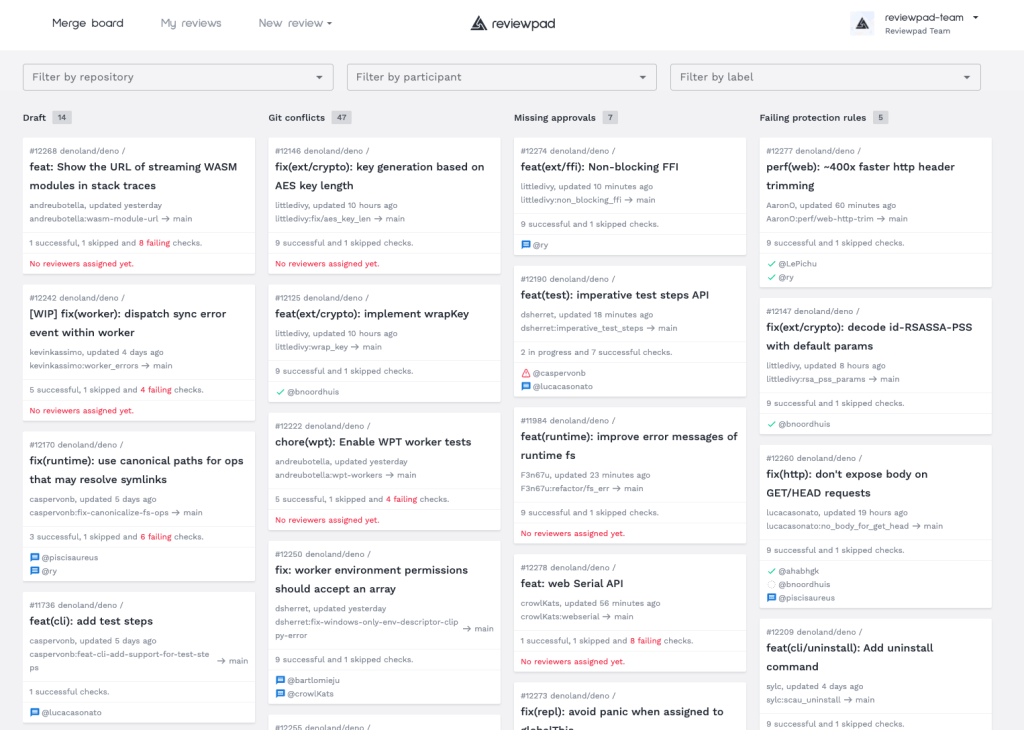The width and height of the screenshot is (1024, 730).
Task: Switch to the Merge board tab
Action: (x=87, y=22)
